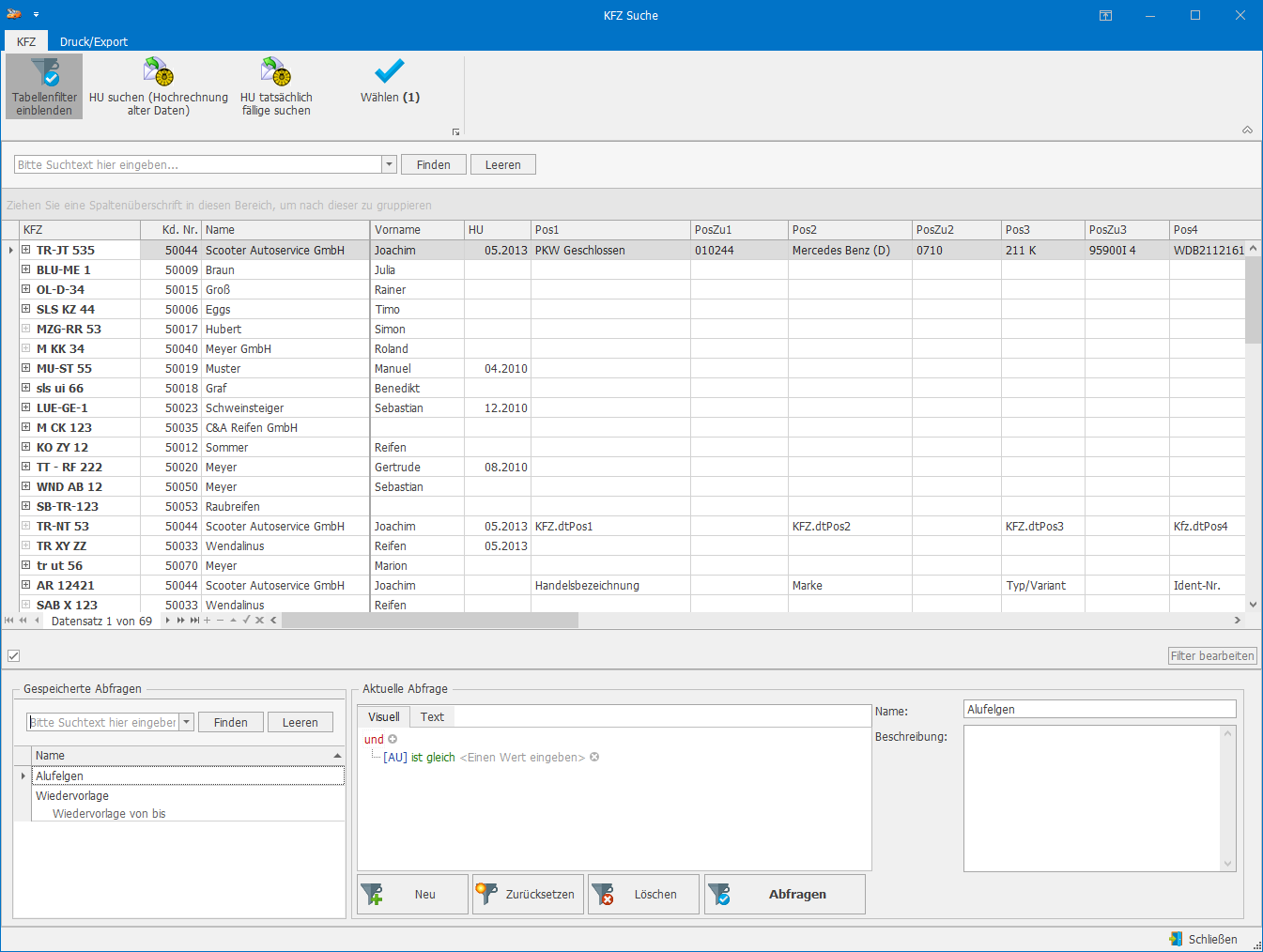The image size is (1263, 952).
Task: Expand row BLU-ME 1
Action: 26,269
